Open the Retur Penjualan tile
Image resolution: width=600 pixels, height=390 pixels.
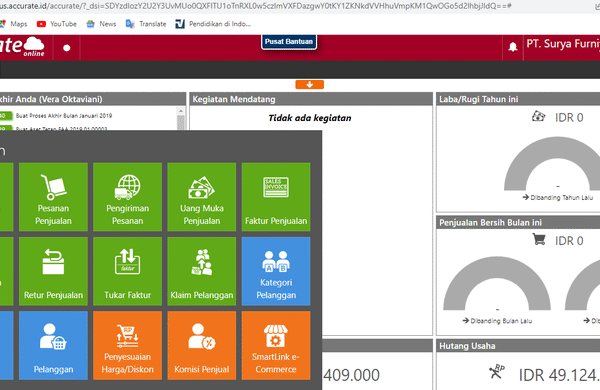(x=53, y=271)
